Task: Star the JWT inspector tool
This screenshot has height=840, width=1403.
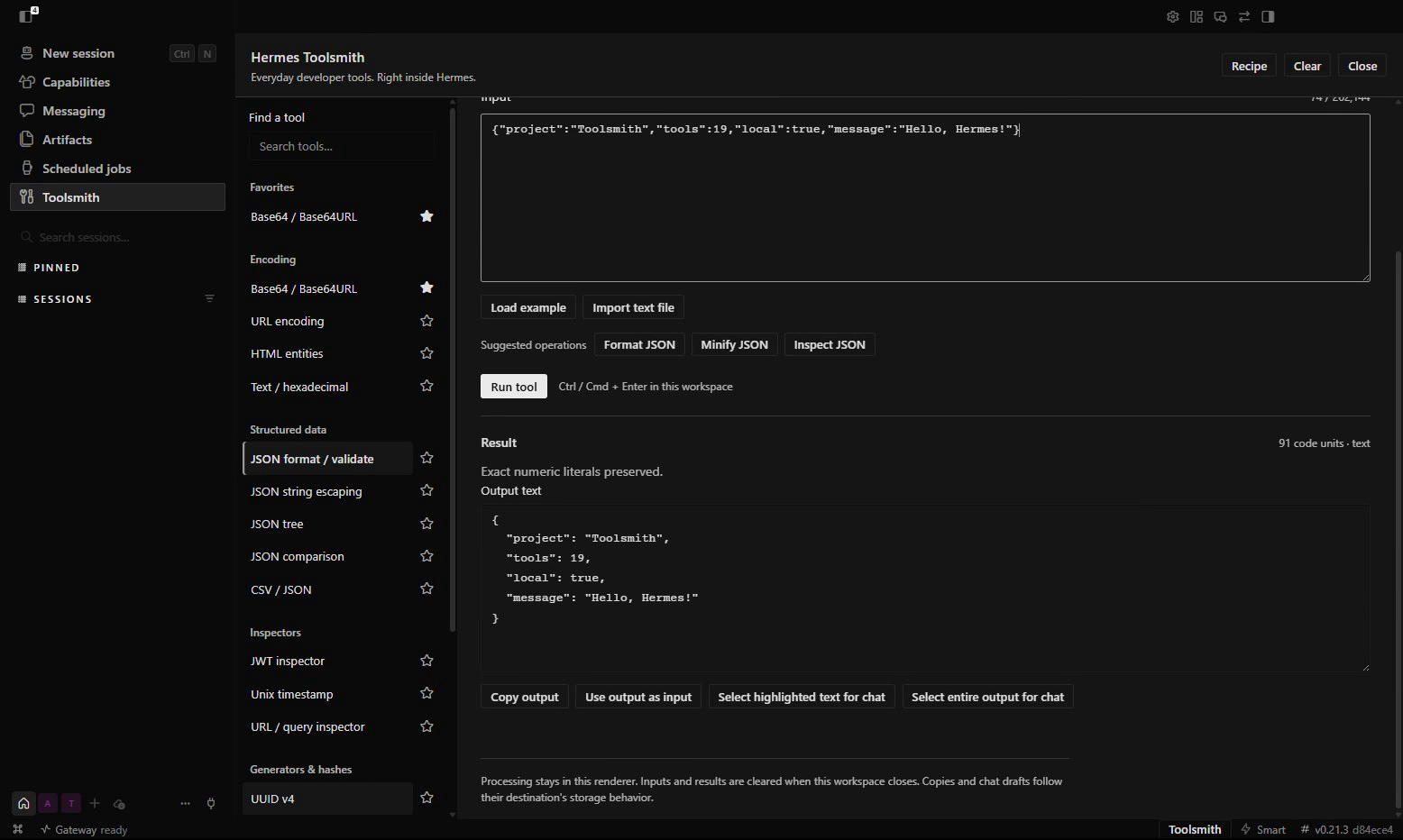Action: [x=427, y=661]
